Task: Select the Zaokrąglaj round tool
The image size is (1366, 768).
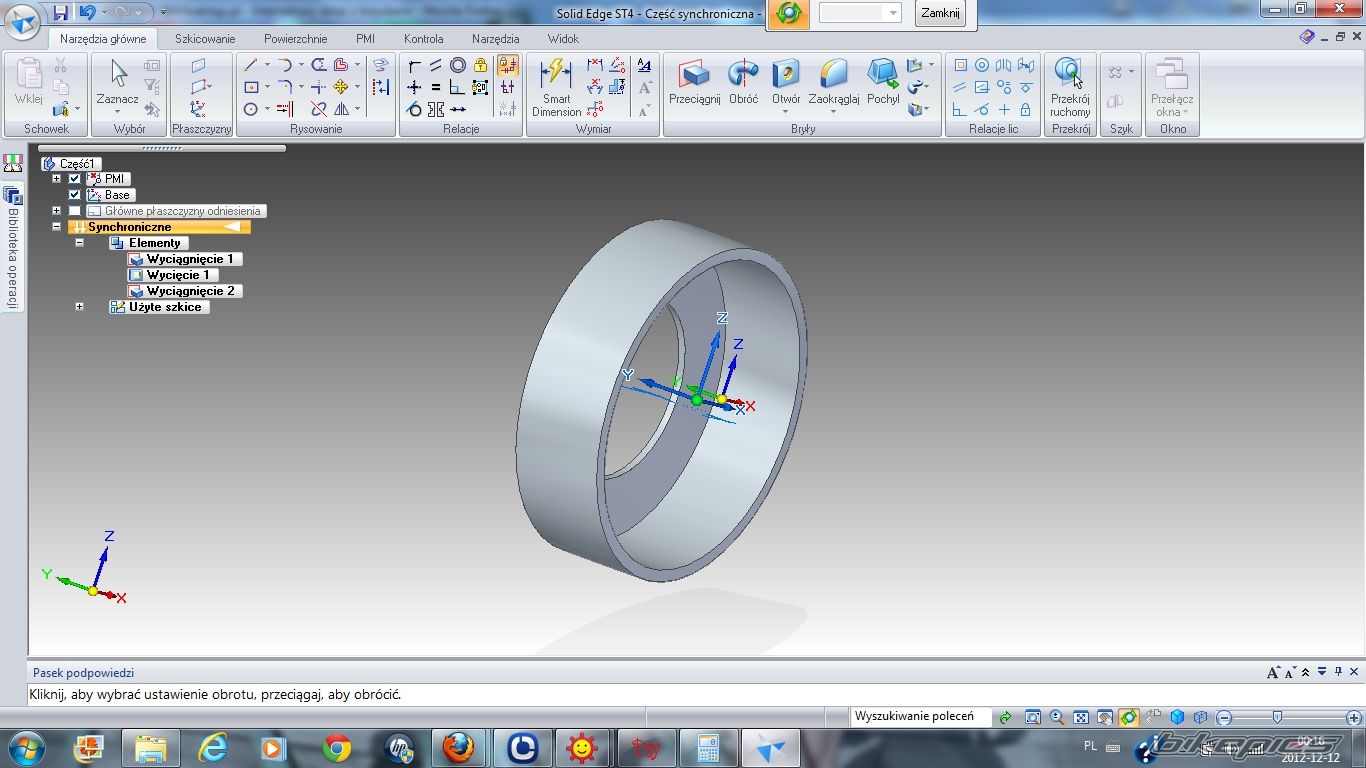Action: [834, 82]
